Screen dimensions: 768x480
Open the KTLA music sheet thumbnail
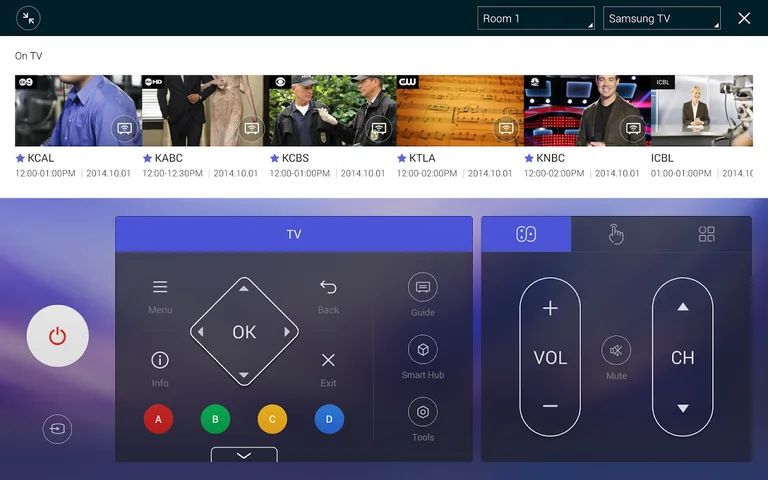point(460,111)
